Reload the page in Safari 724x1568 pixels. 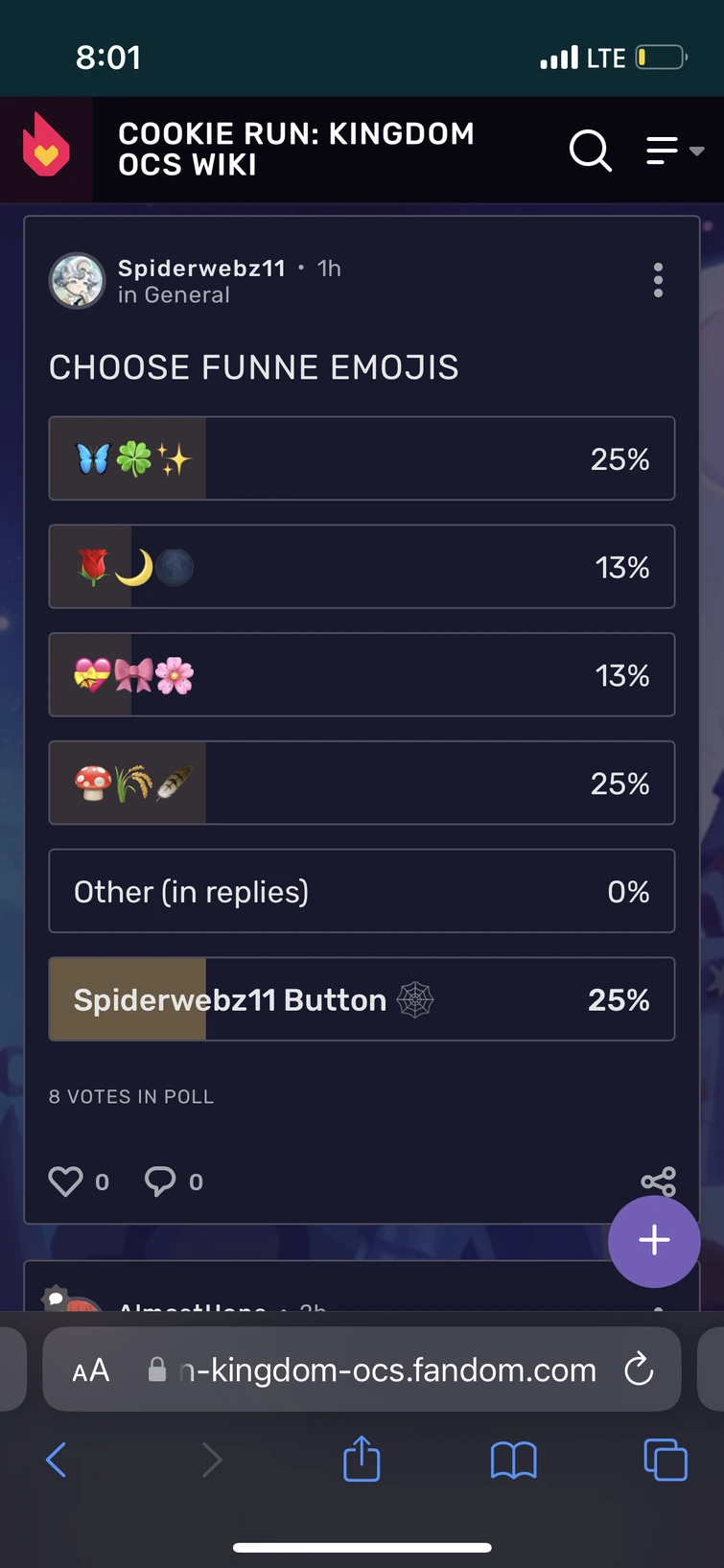[638, 1369]
